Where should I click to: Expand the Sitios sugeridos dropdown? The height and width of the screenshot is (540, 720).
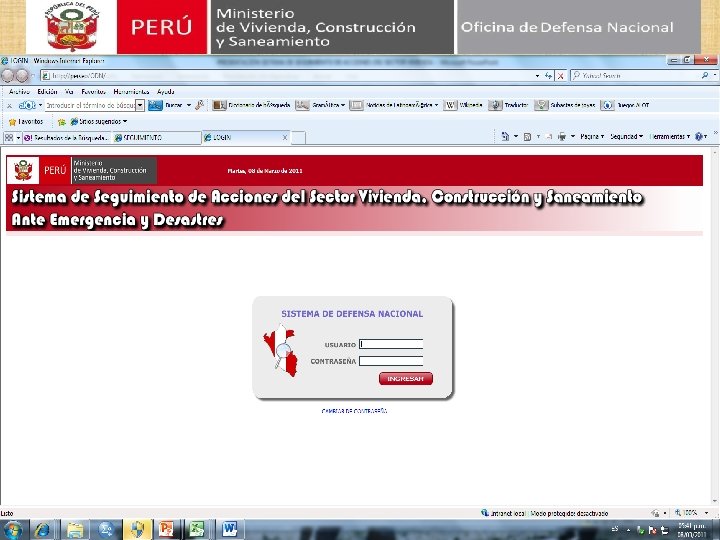click(x=125, y=122)
